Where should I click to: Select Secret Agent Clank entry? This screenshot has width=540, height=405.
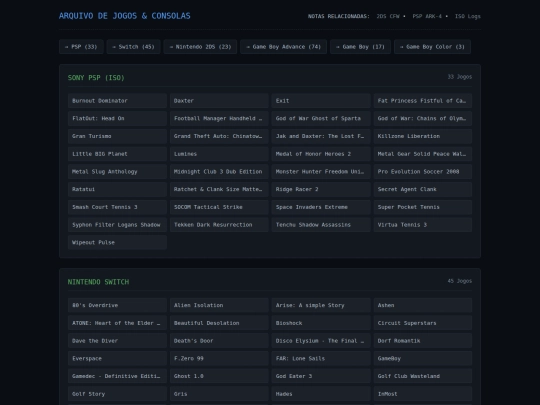(x=423, y=189)
